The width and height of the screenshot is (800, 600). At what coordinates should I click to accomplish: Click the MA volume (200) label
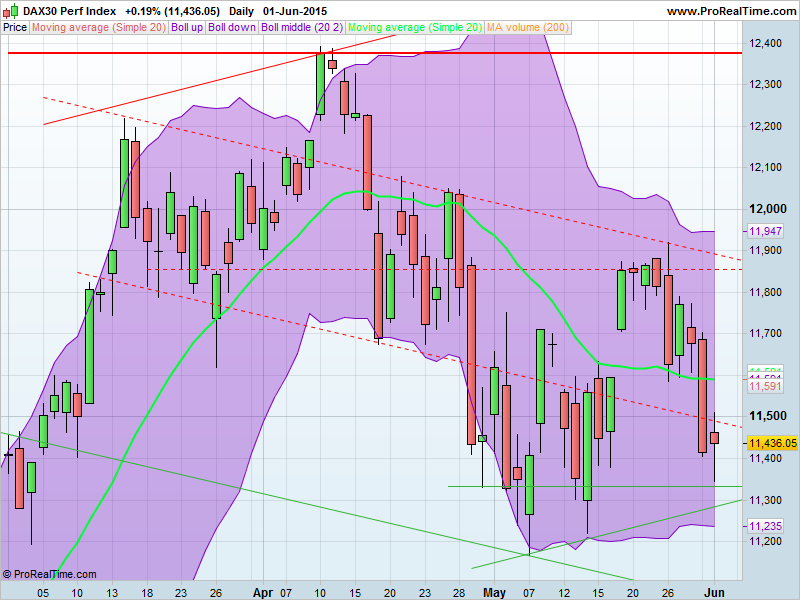(528, 28)
